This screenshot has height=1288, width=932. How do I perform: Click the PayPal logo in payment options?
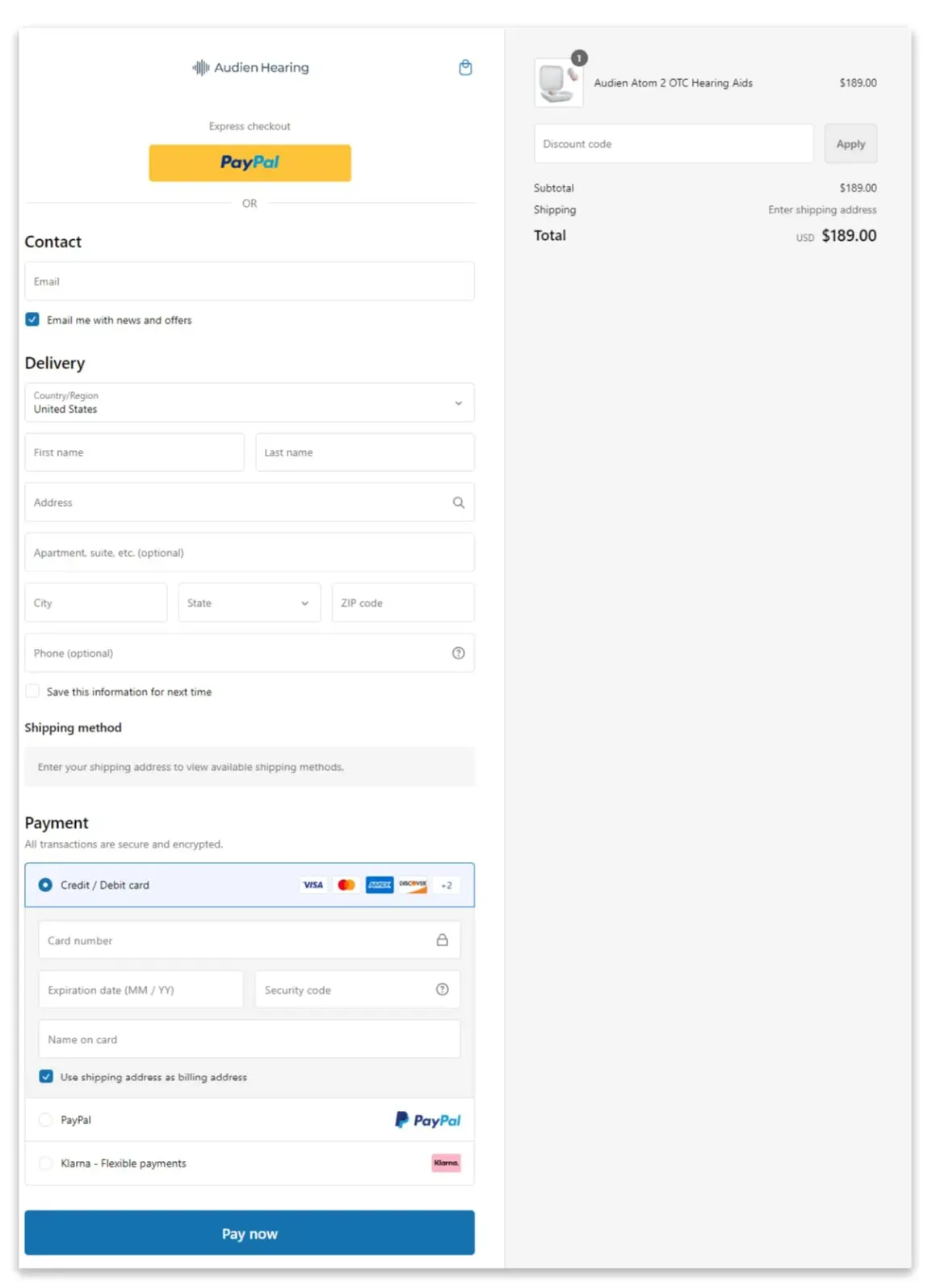(x=427, y=1120)
